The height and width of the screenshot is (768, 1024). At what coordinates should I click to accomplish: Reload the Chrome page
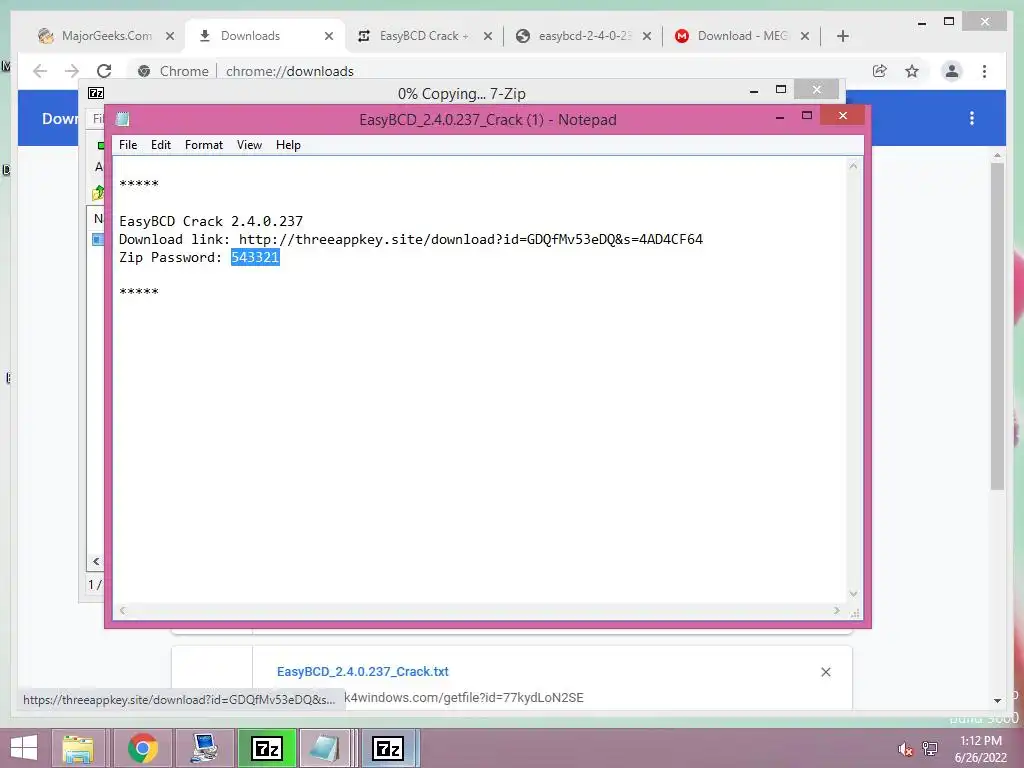click(x=104, y=71)
